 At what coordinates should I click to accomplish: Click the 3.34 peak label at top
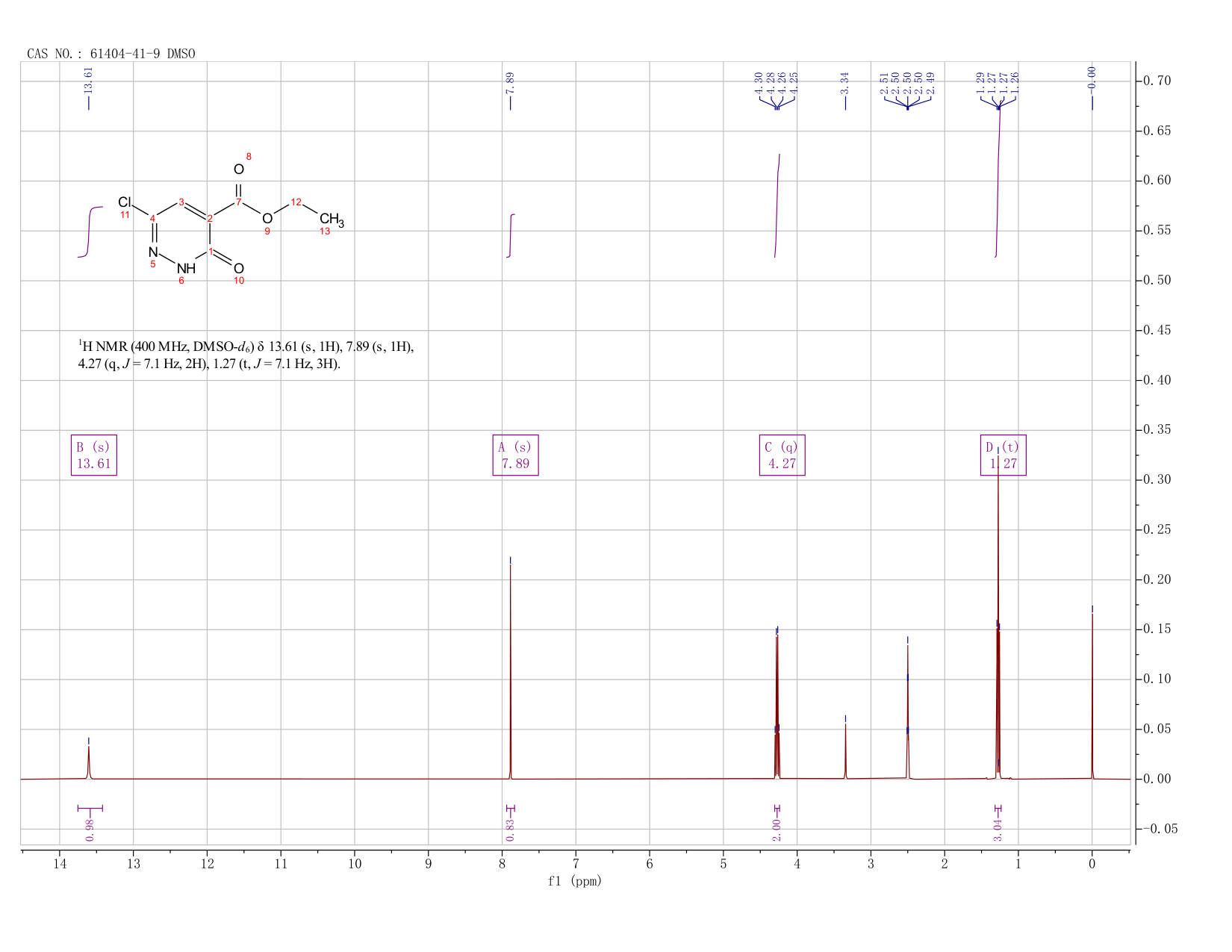coord(845,82)
